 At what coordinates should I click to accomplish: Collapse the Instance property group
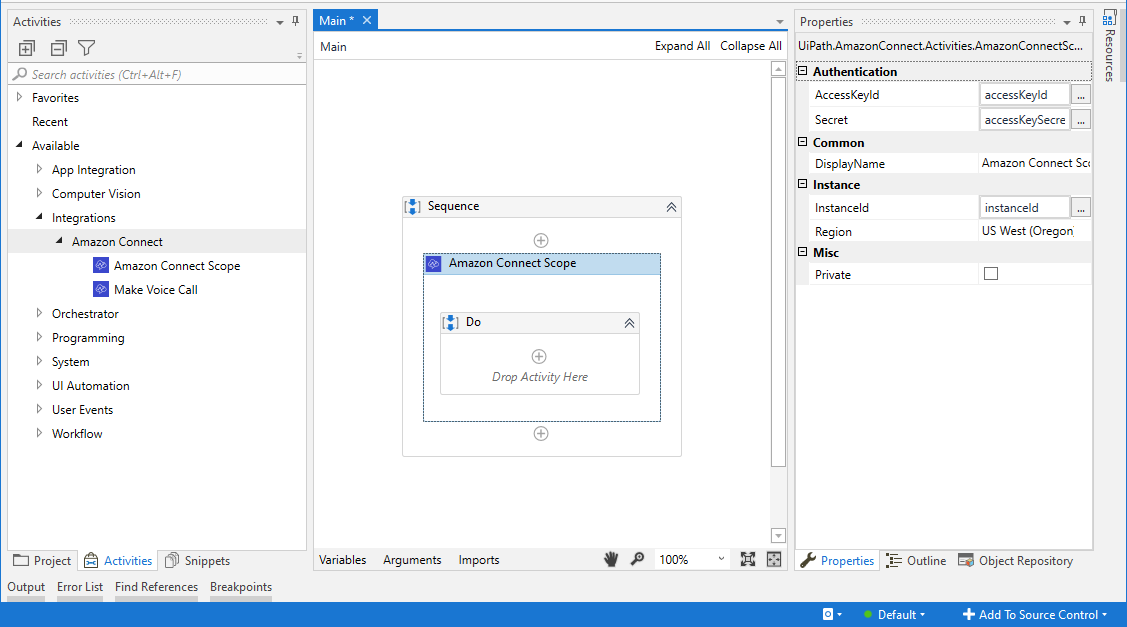803,184
